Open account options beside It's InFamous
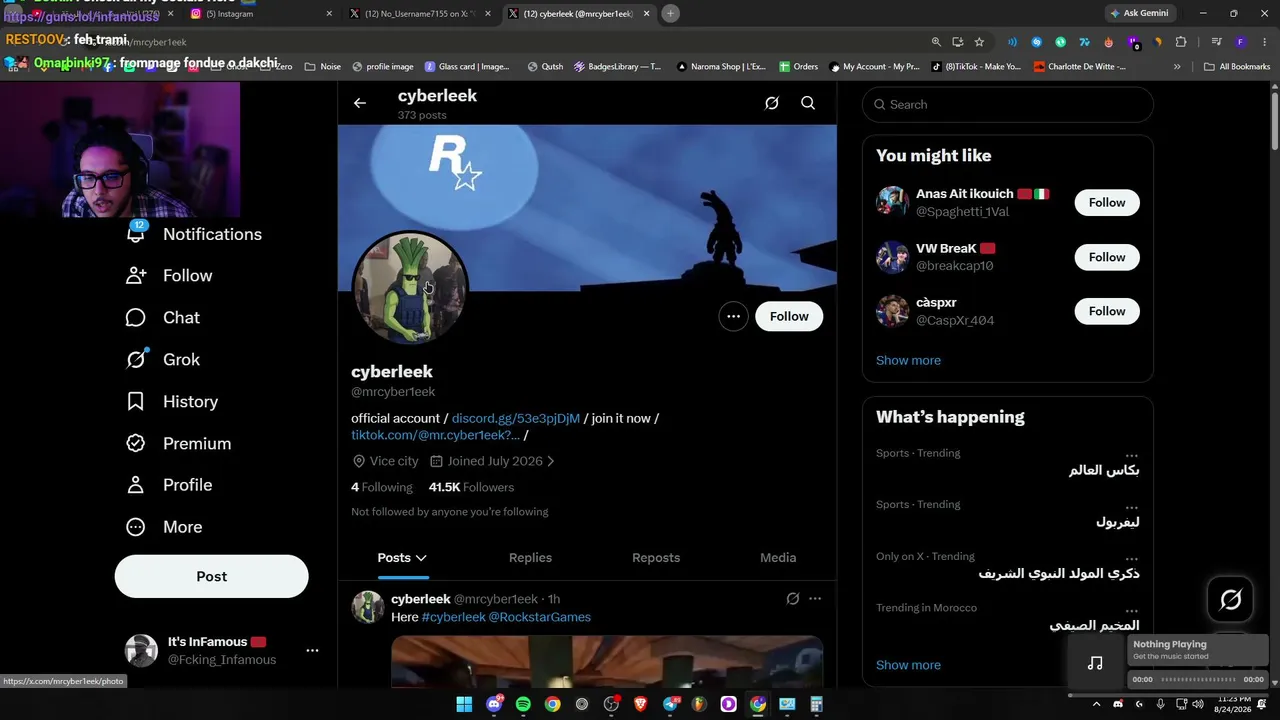Image resolution: width=1280 pixels, height=720 pixels. [312, 650]
